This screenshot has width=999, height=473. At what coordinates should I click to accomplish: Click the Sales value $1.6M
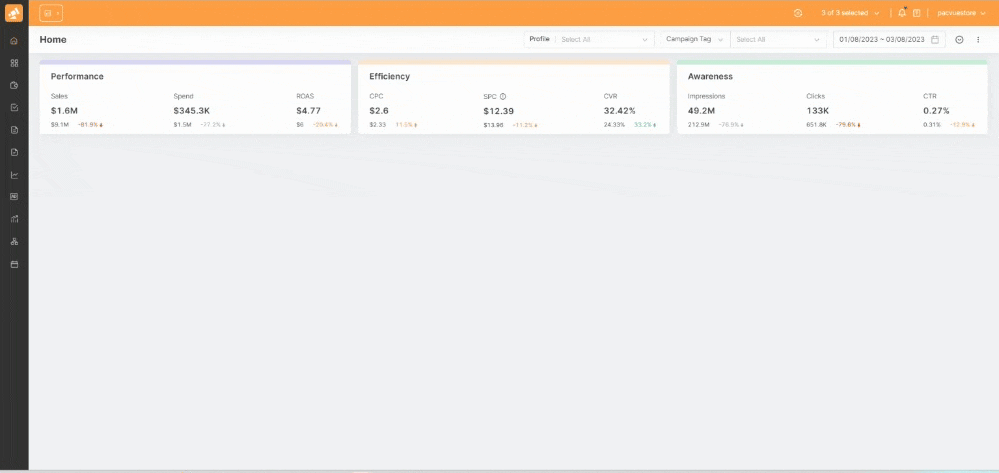coord(64,110)
